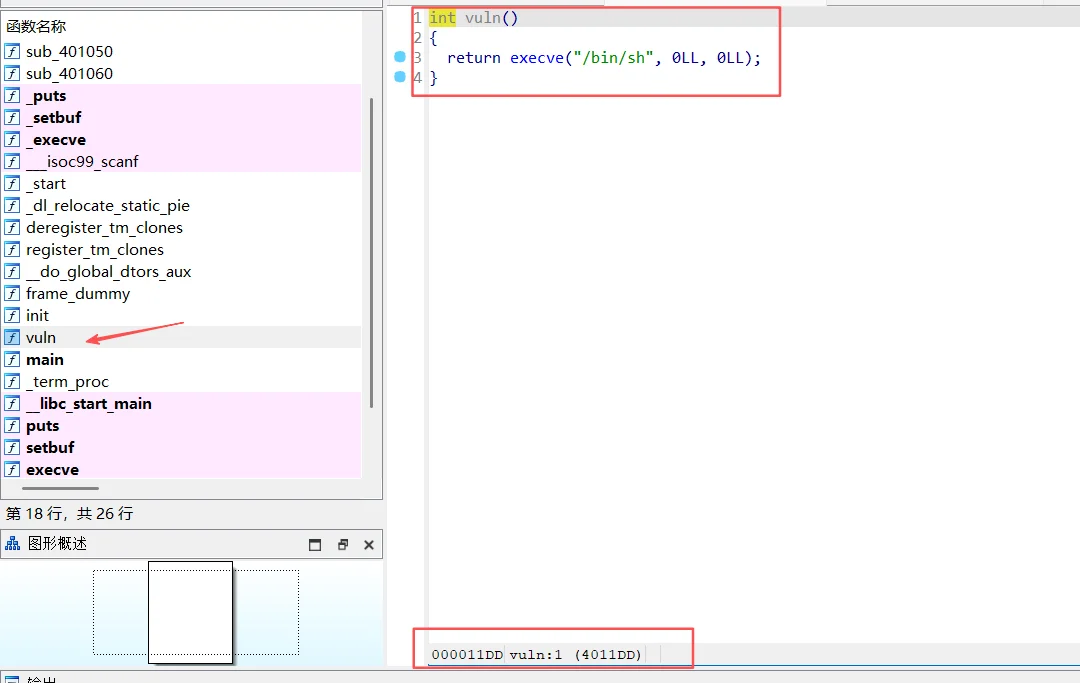The height and width of the screenshot is (683, 1080).
Task: Click the white viewport rectangle in graph overview
Action: click(190, 611)
